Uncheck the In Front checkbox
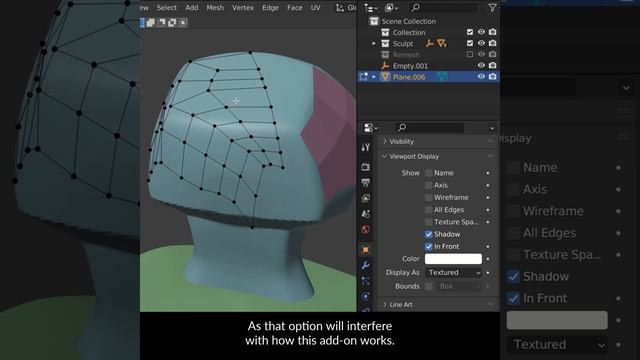 click(429, 247)
